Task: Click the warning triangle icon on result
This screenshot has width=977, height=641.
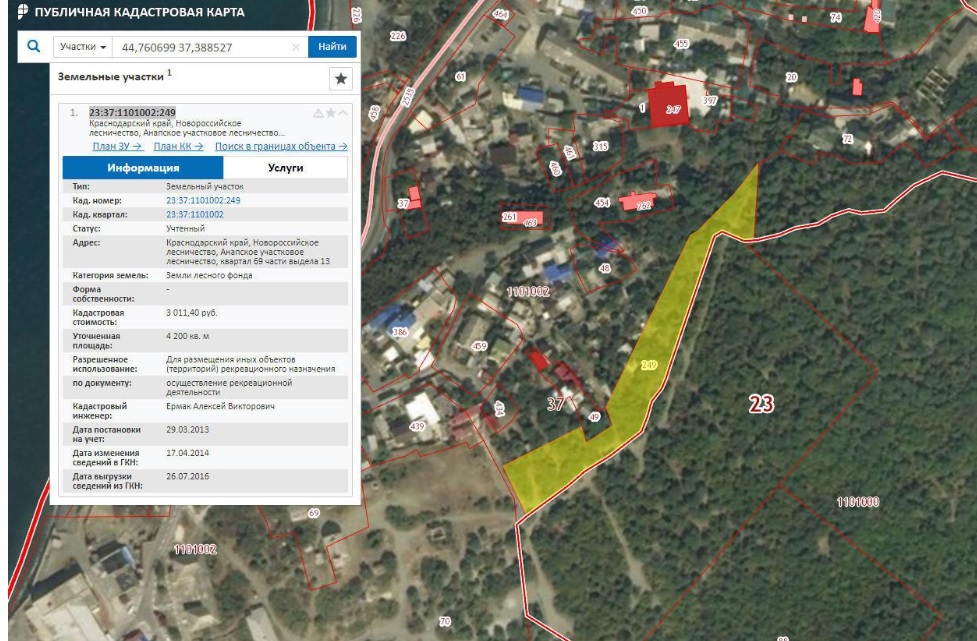Action: point(318,113)
